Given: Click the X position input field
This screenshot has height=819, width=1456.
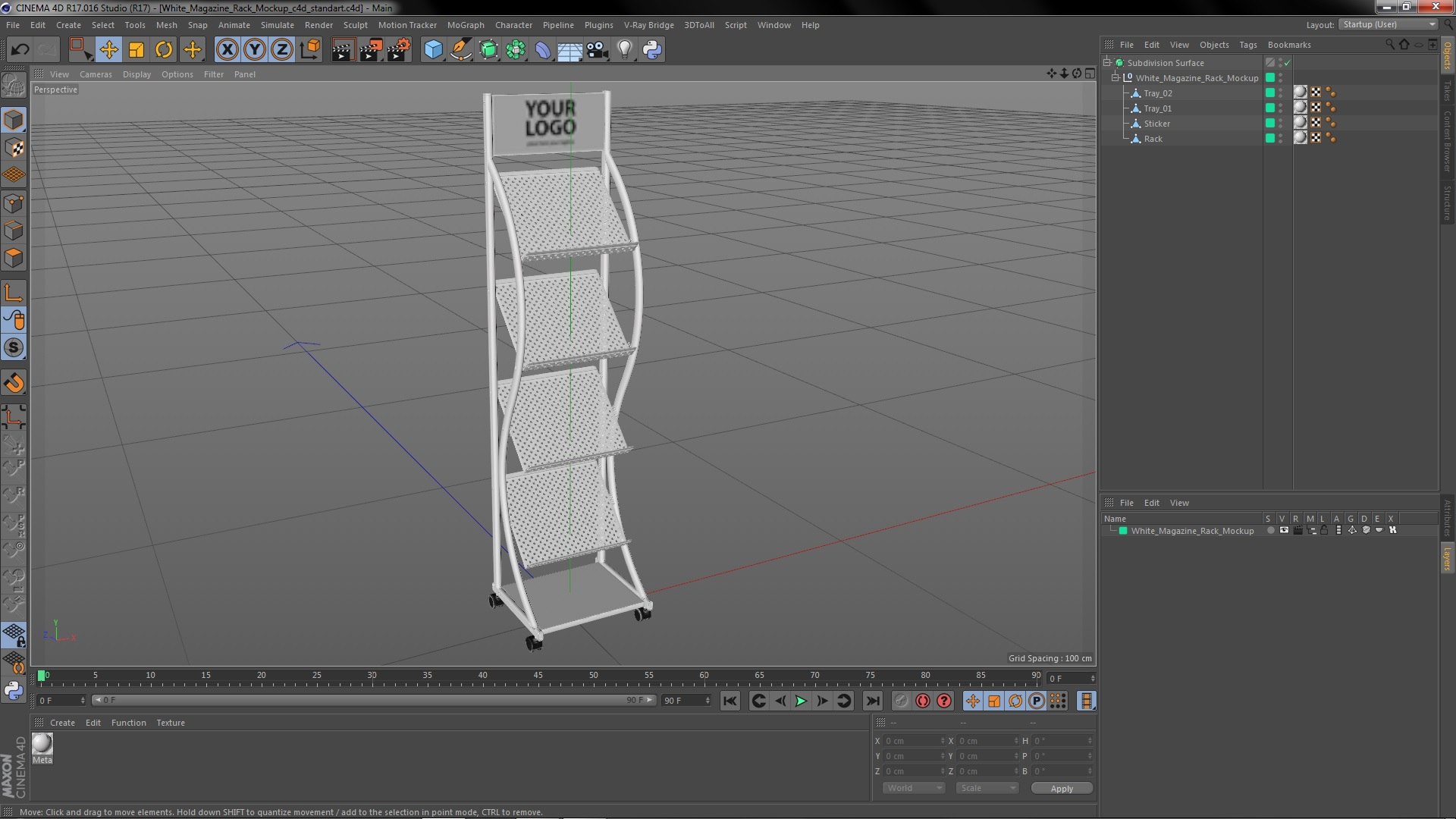Looking at the screenshot, I should (x=914, y=741).
